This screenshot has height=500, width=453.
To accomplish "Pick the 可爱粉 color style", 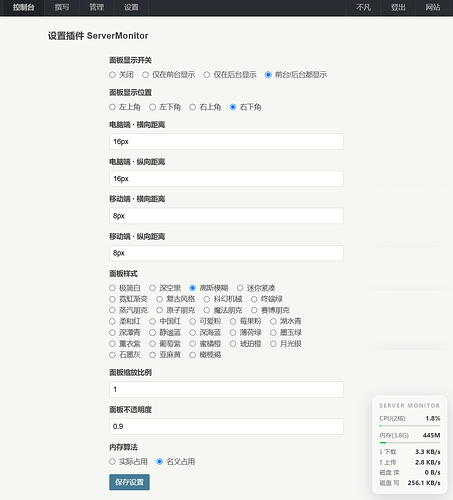I will (x=192, y=321).
